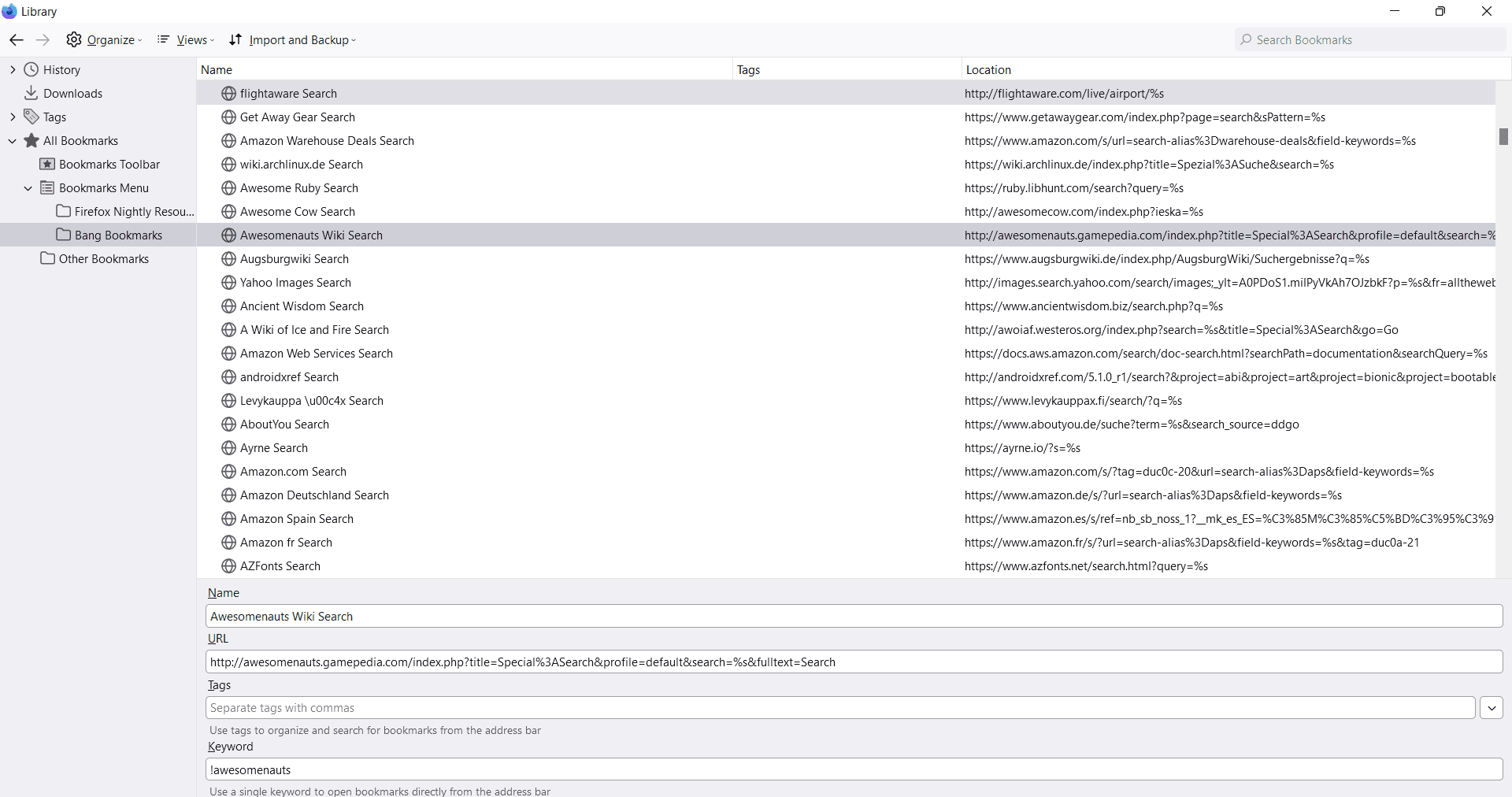Click the forward arrow button
1512x797 pixels.
(x=43, y=40)
